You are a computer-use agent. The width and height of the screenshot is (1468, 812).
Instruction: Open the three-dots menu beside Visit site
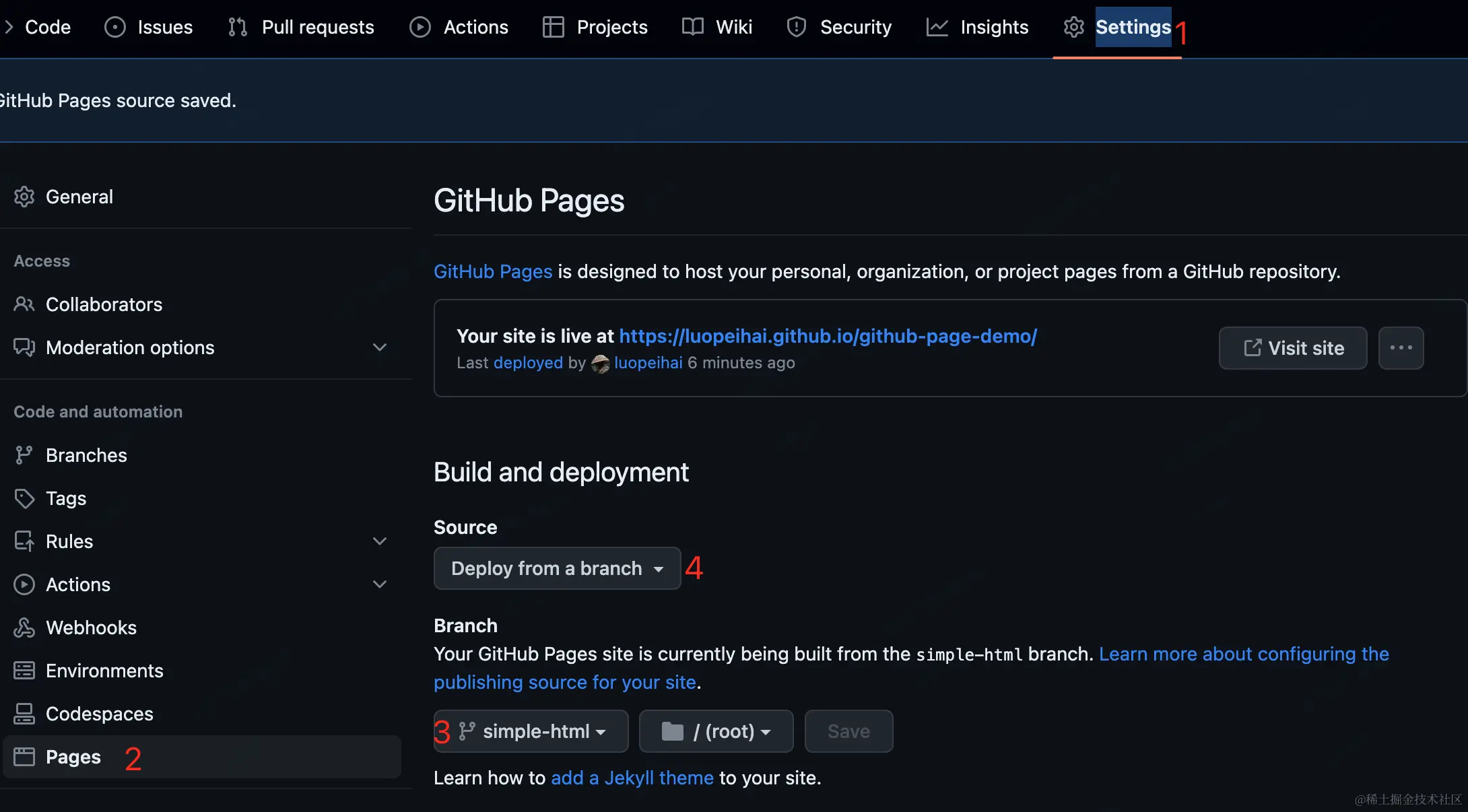pyautogui.click(x=1401, y=348)
